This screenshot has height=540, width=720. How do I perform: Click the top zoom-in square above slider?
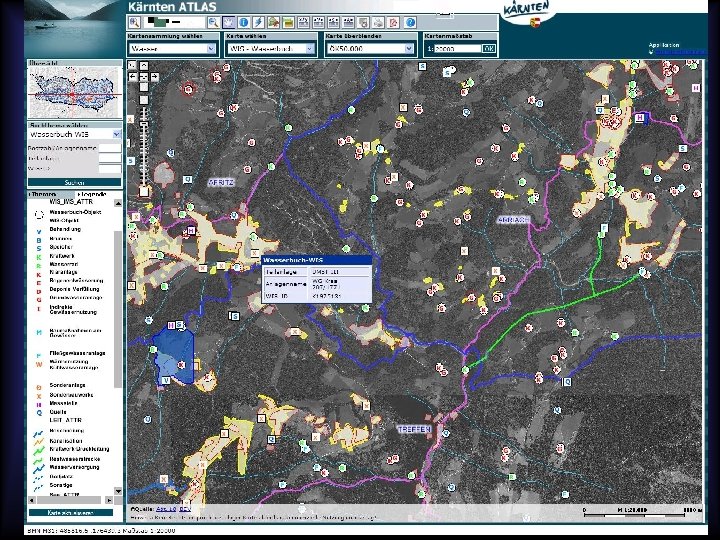144,87
